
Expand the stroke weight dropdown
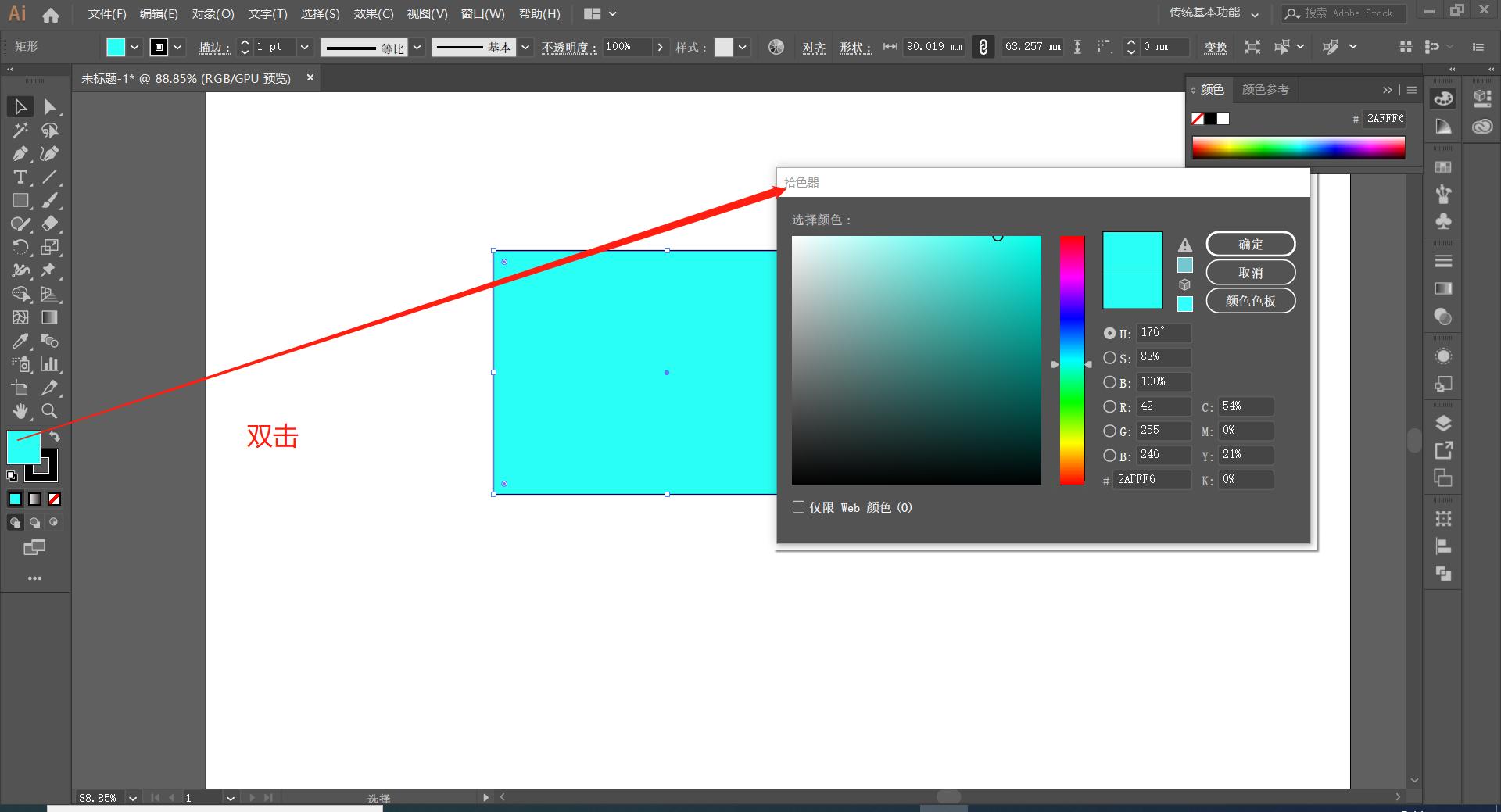coord(305,47)
